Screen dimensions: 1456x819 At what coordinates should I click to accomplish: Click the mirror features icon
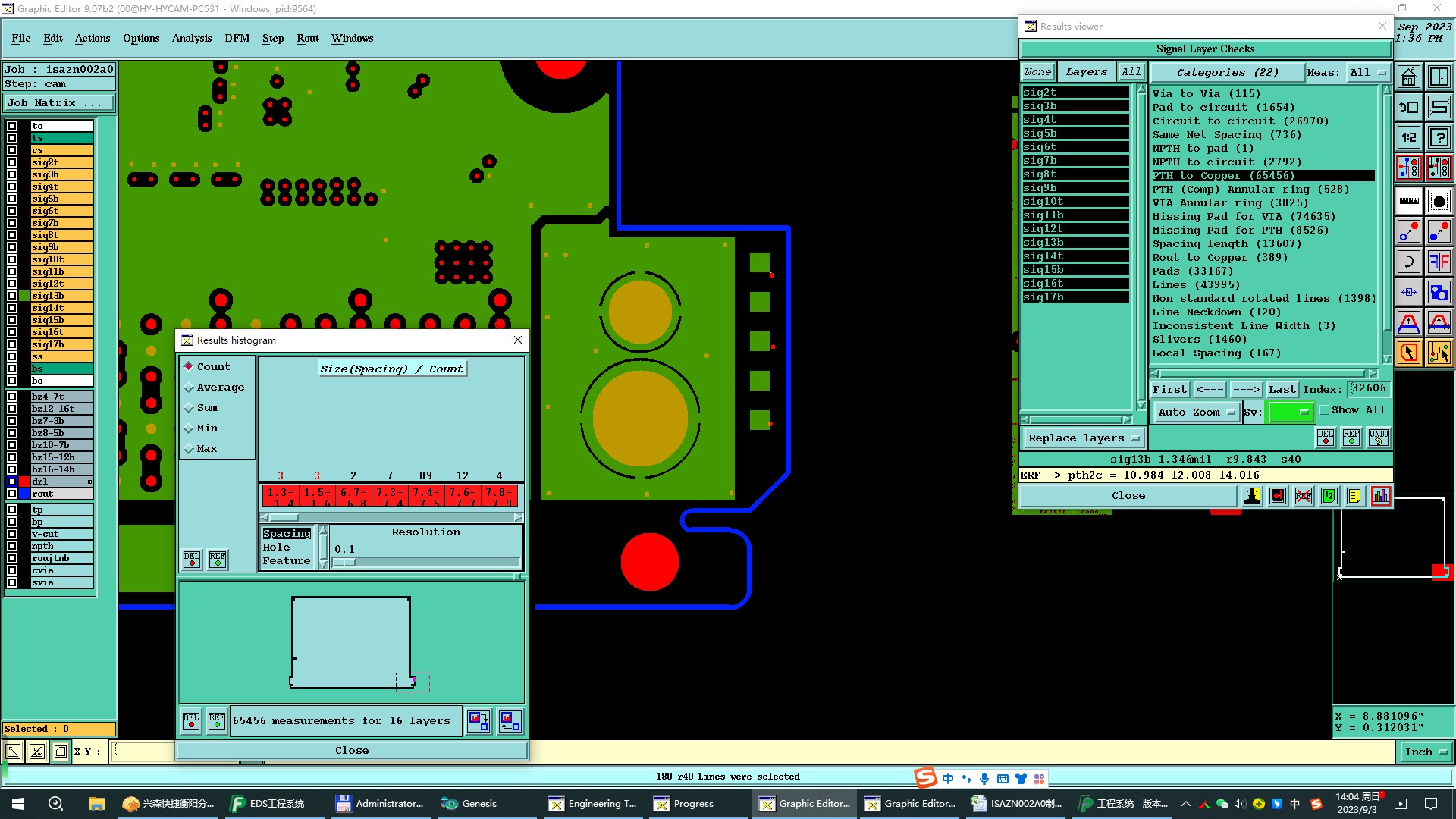[x=1439, y=262]
